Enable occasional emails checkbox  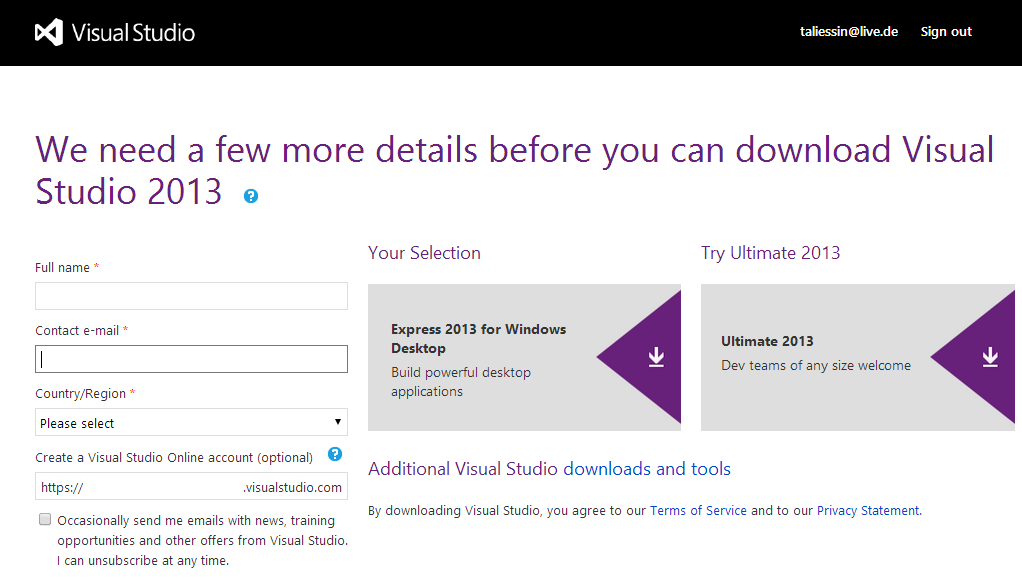[x=45, y=519]
